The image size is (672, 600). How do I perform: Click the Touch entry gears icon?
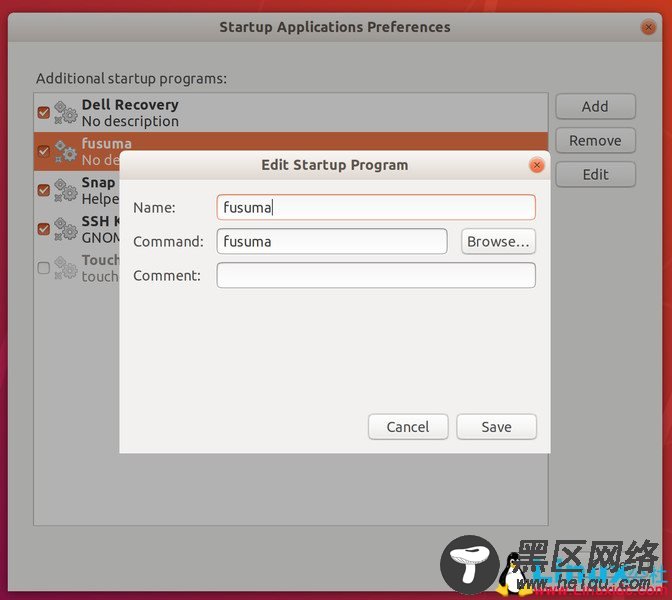pos(66,268)
